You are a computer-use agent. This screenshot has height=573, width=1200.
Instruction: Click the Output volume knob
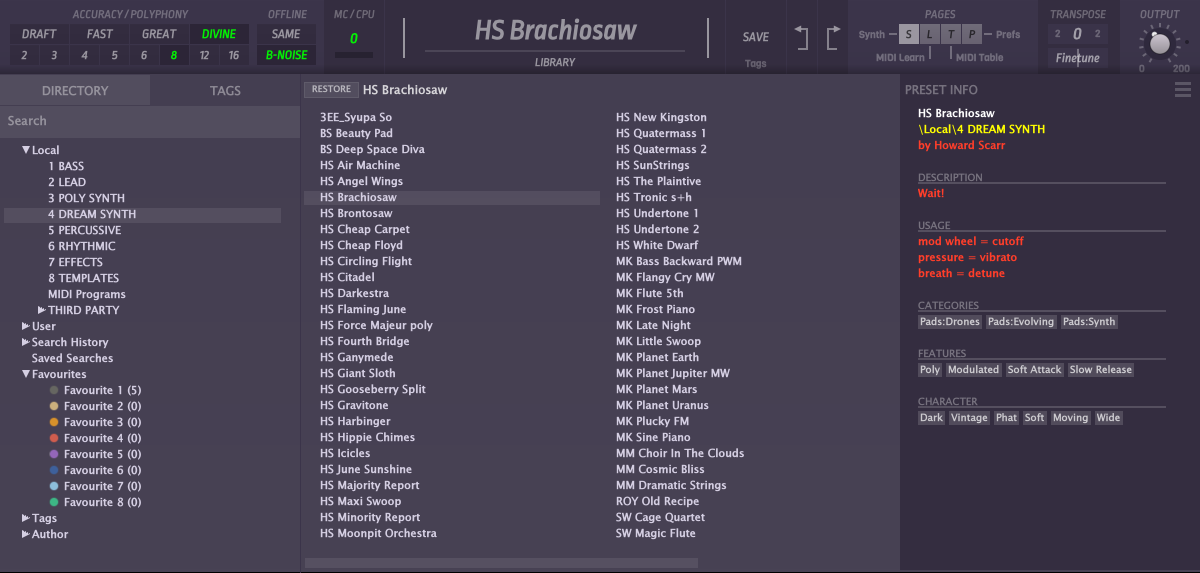pos(1160,44)
